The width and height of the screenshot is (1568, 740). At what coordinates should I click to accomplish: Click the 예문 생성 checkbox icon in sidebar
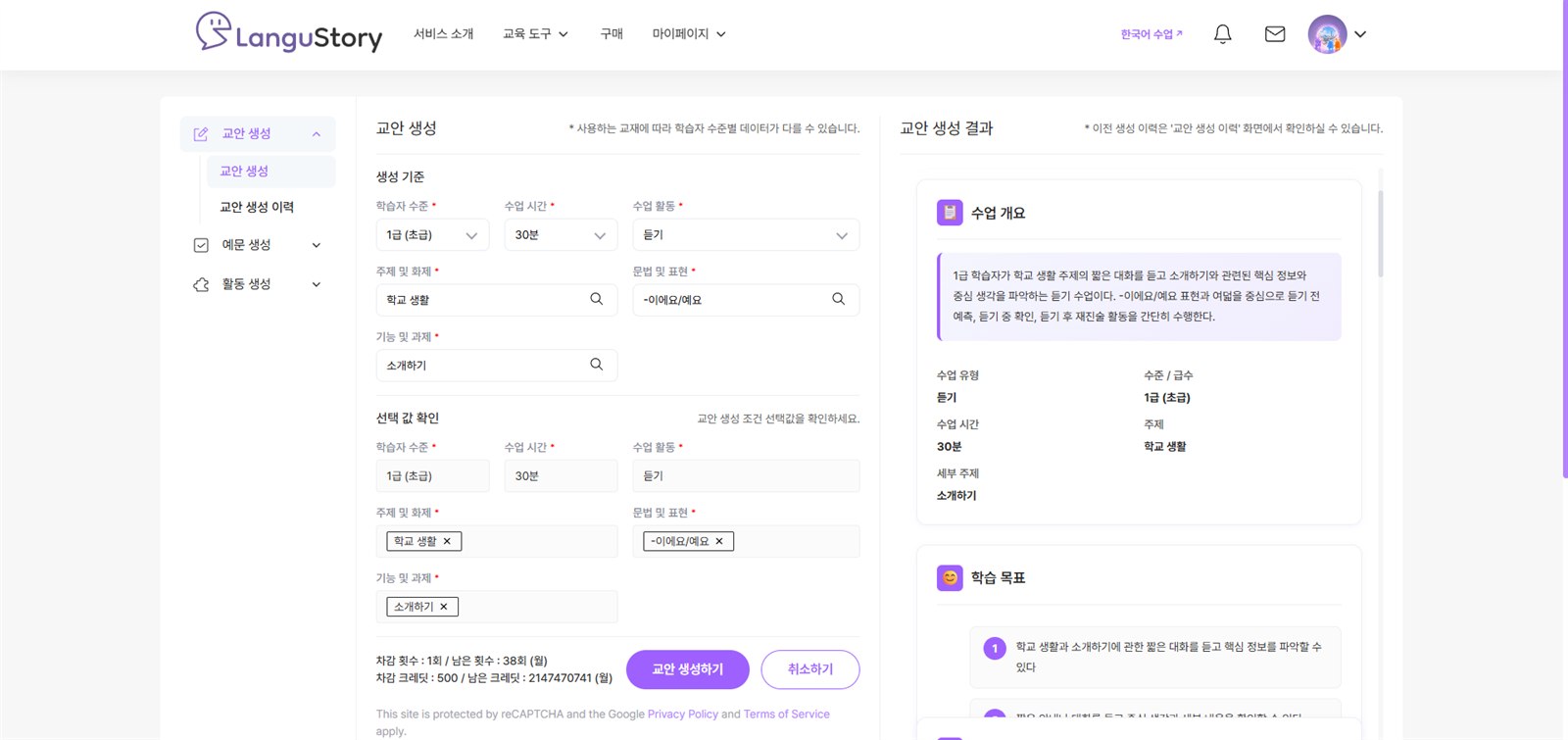(201, 245)
